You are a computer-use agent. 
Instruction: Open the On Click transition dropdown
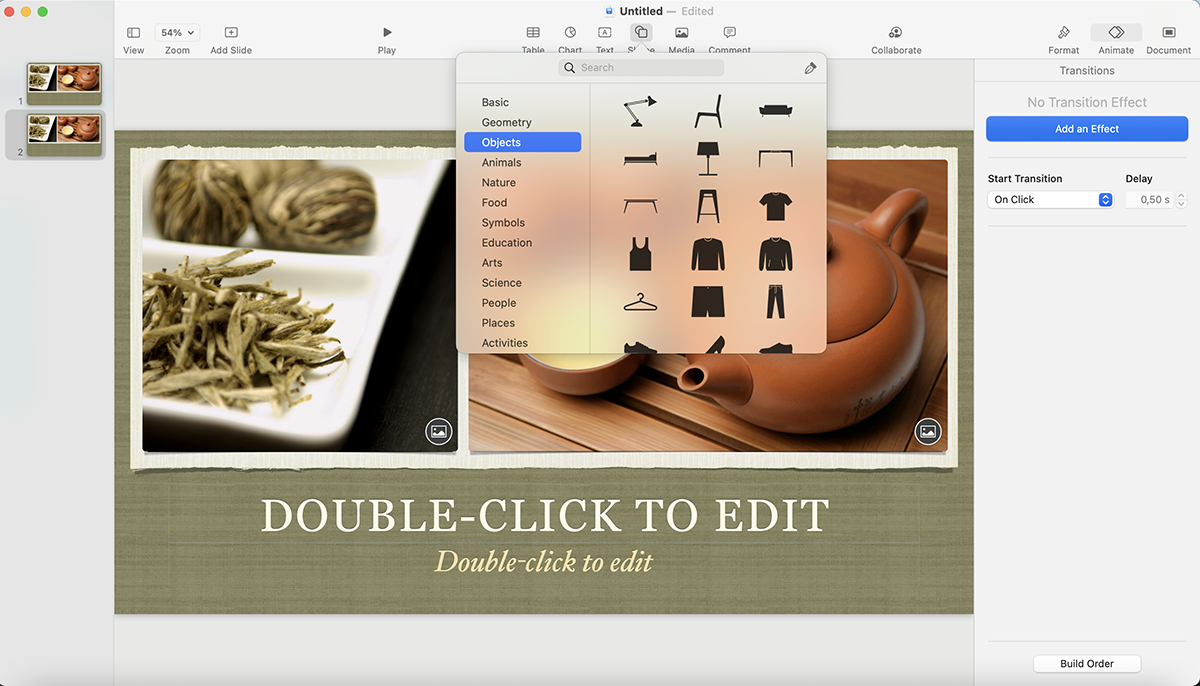[x=1048, y=199]
